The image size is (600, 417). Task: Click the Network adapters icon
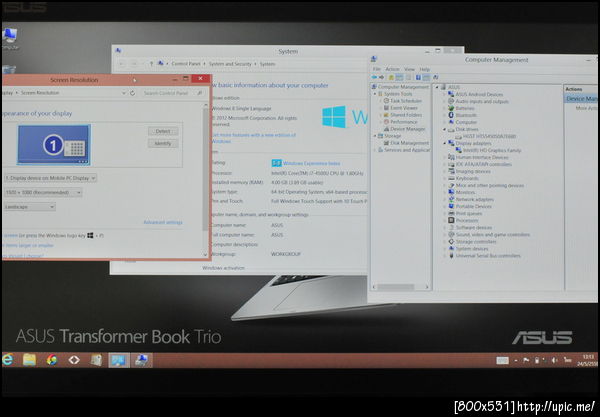coord(451,199)
